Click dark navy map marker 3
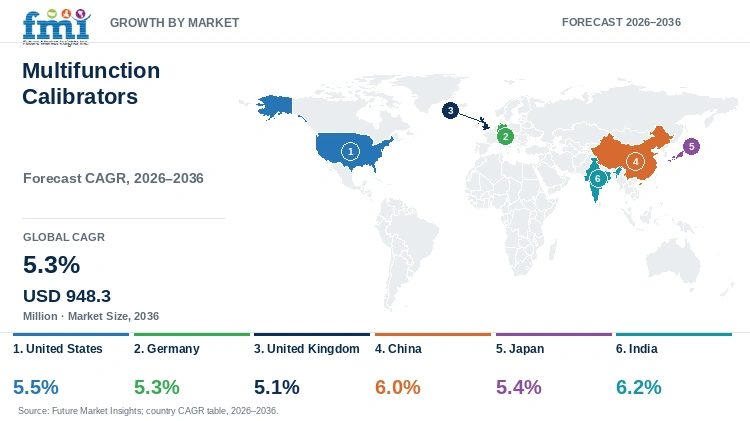Viewport: 750px width, 421px height. pyautogui.click(x=450, y=111)
